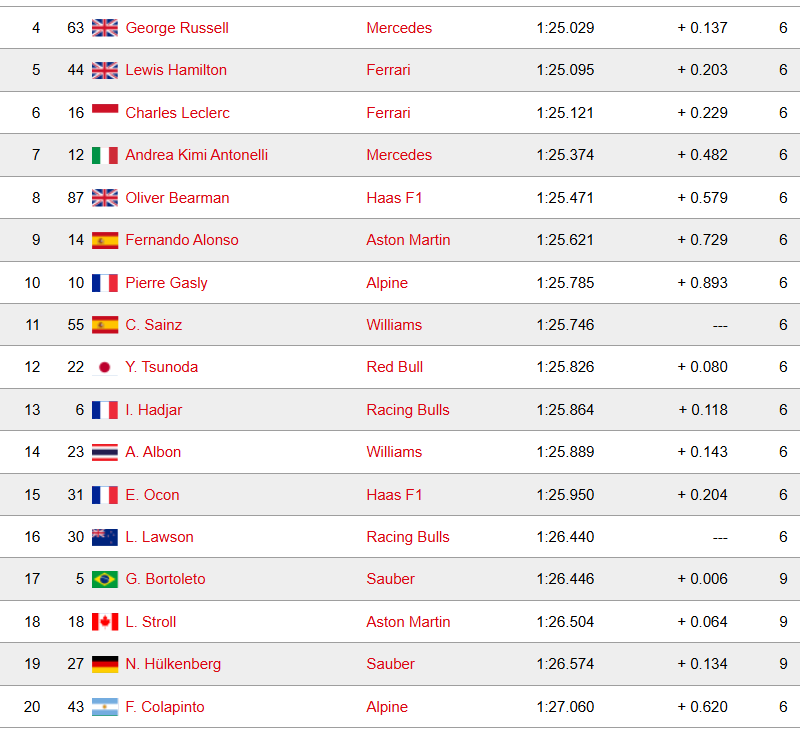Click the Argentine flag beside F. Colapinto
Viewport: 801px width, 729px height.
click(105, 707)
